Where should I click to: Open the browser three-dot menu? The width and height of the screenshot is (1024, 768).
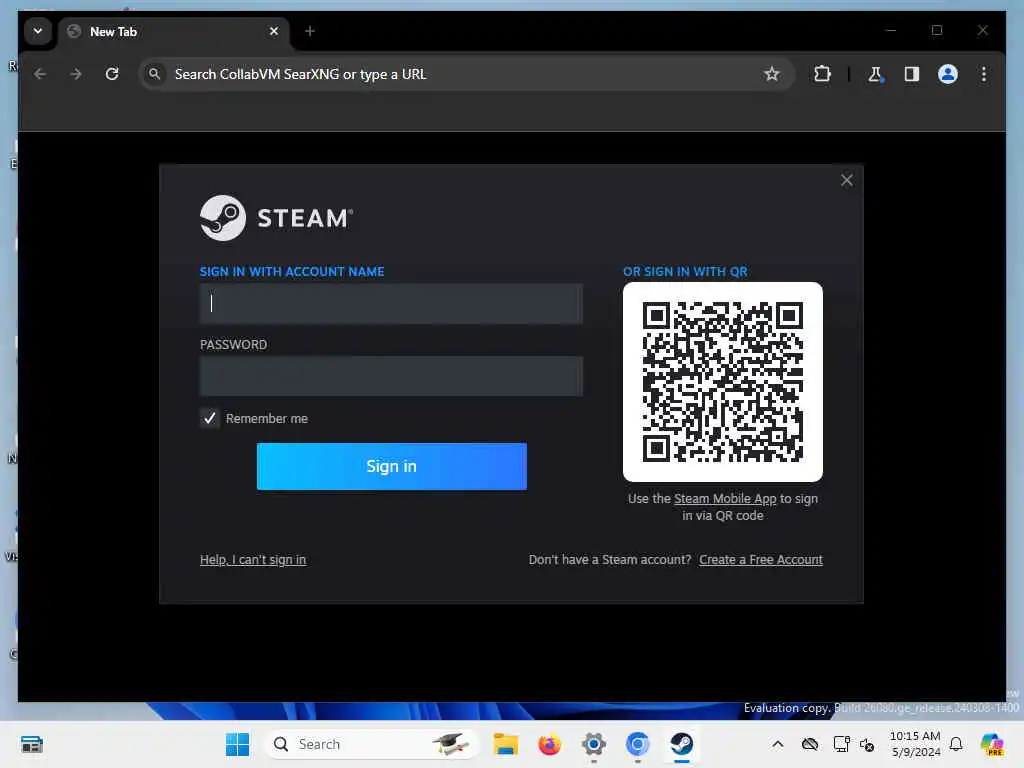click(984, 74)
